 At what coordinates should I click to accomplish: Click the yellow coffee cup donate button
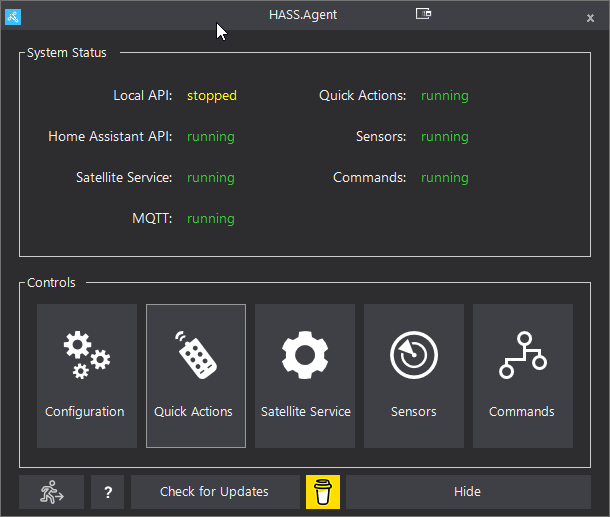(x=323, y=492)
